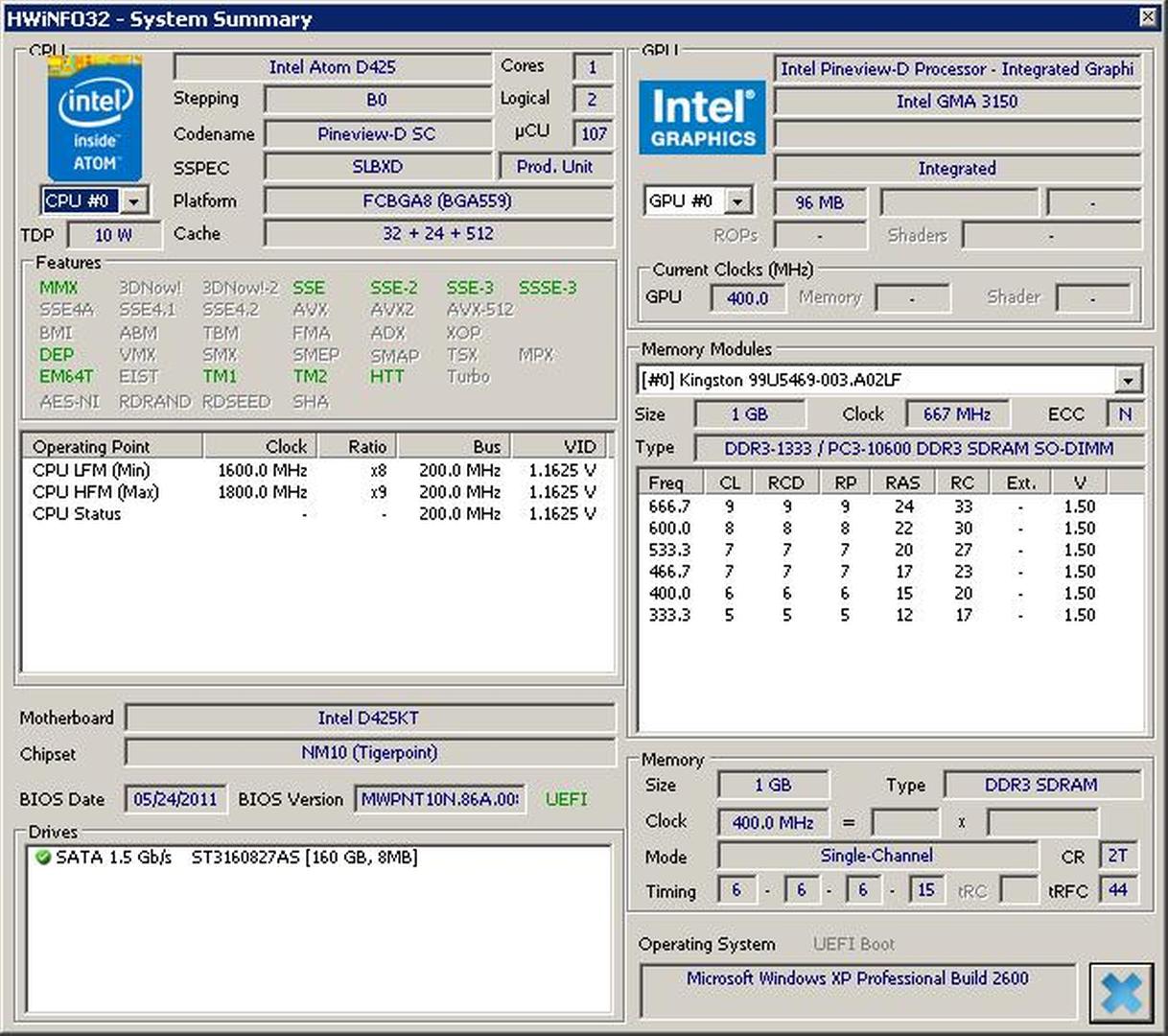Click the Intel D425KT motherboard field

[369, 718]
